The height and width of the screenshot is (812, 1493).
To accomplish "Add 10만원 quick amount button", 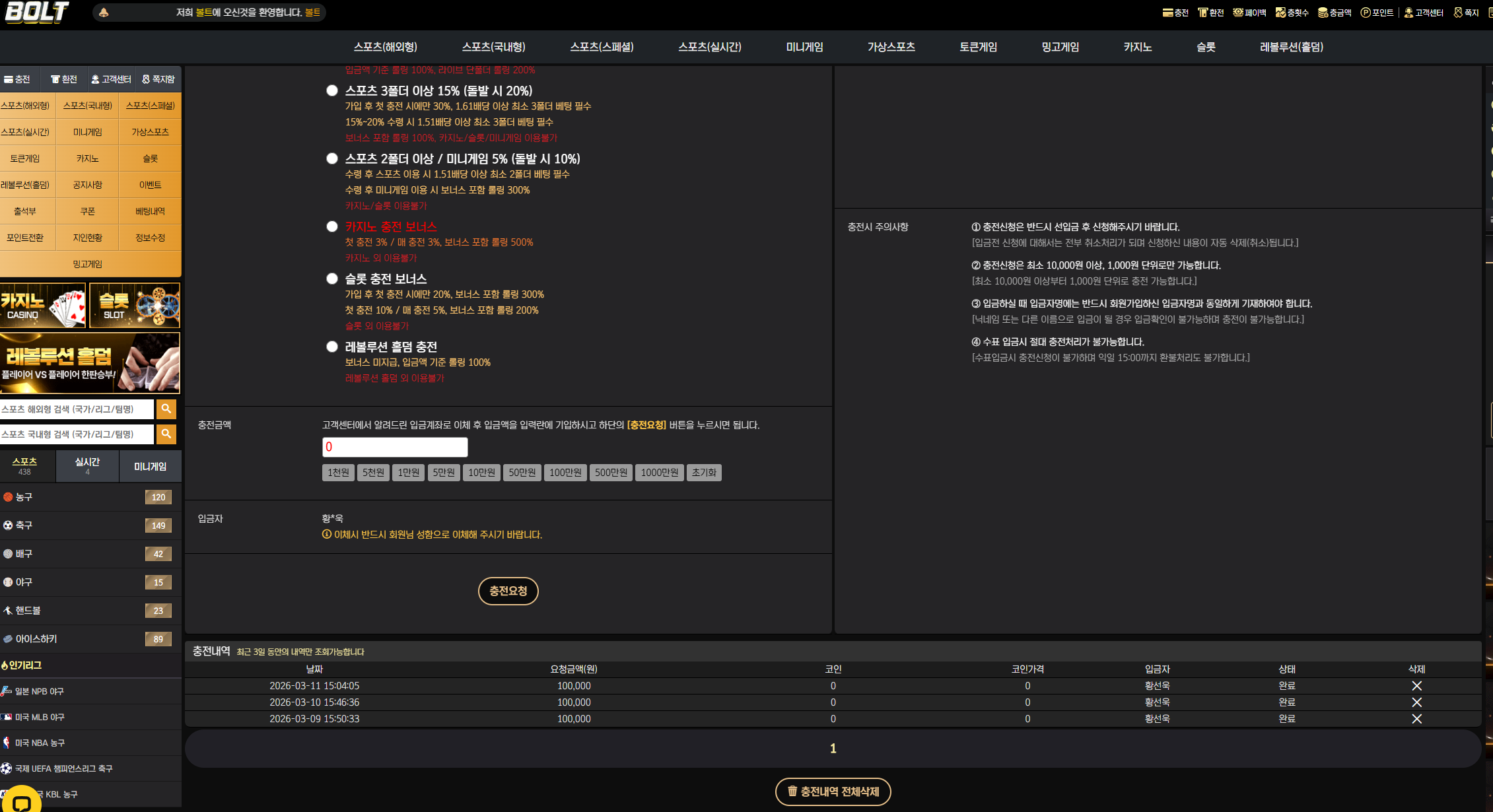I will tap(481, 473).
